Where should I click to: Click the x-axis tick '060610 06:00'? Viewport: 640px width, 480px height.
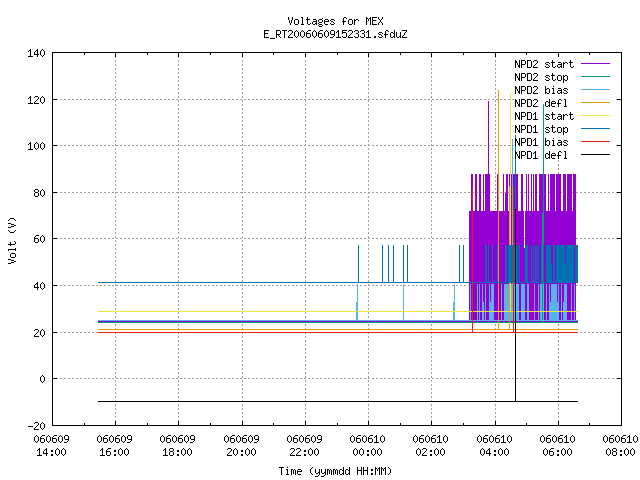click(558, 446)
